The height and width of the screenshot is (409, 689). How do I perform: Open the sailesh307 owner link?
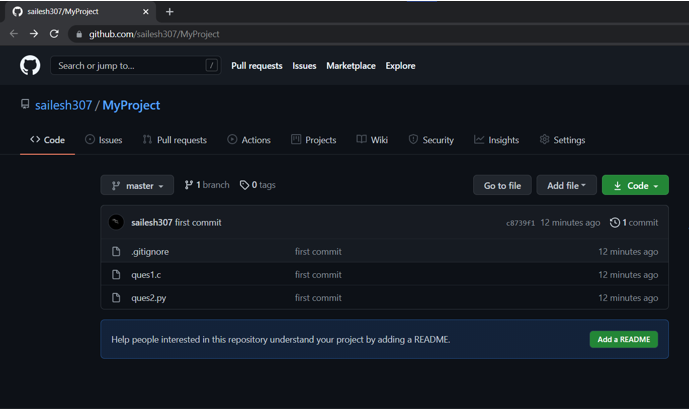pos(63,105)
